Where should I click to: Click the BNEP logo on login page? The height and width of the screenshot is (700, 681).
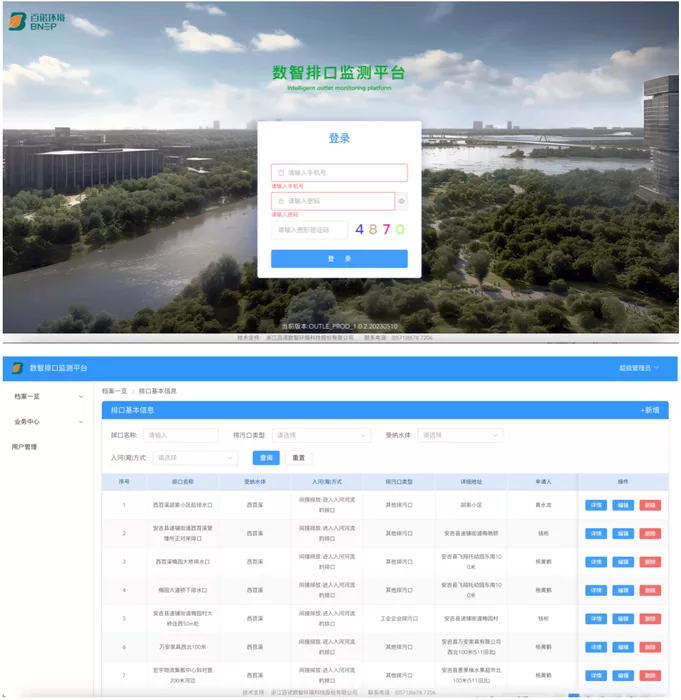click(x=37, y=21)
